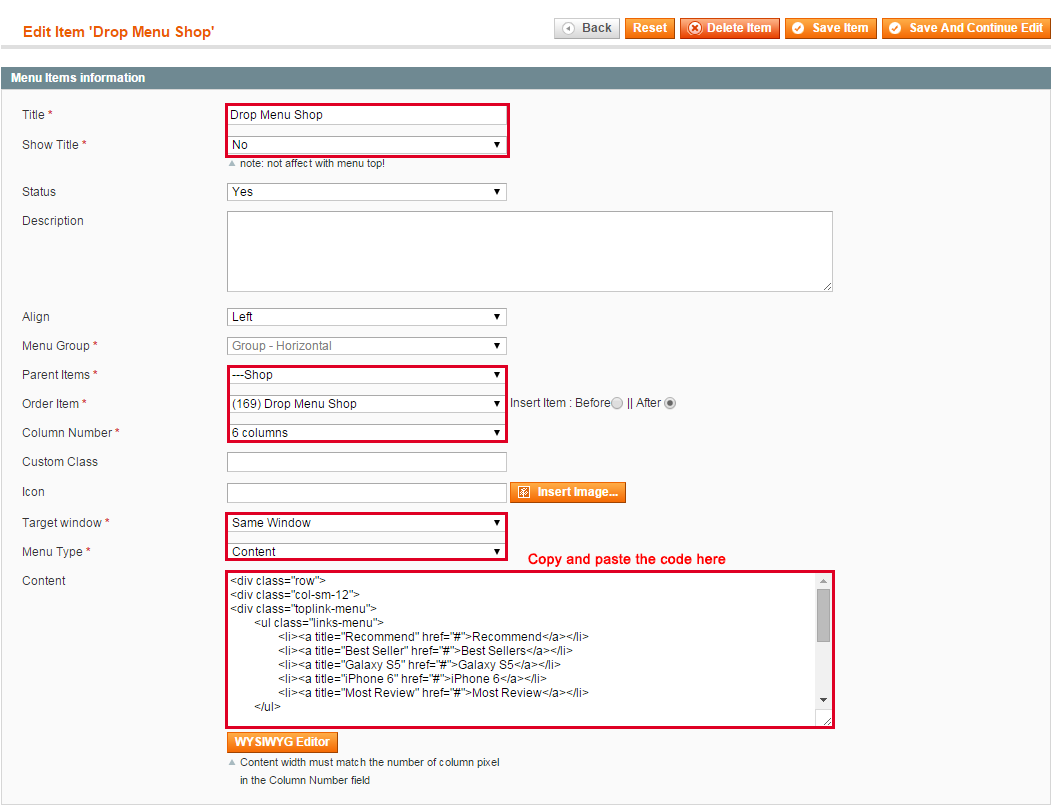Click into the Description textarea
Screen dimensions: 1054x807
click(530, 251)
